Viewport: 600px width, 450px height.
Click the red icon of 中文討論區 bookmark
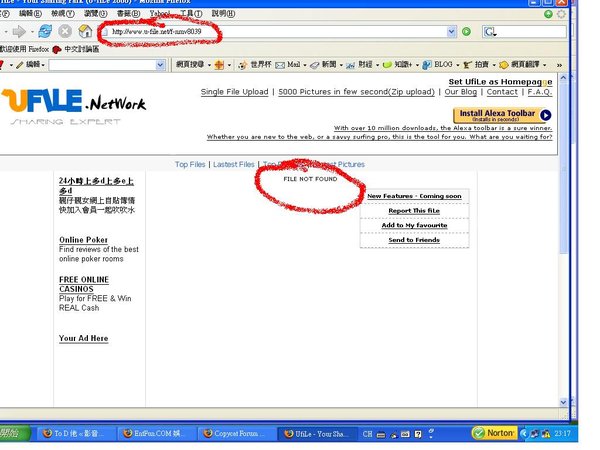pyautogui.click(x=57, y=49)
